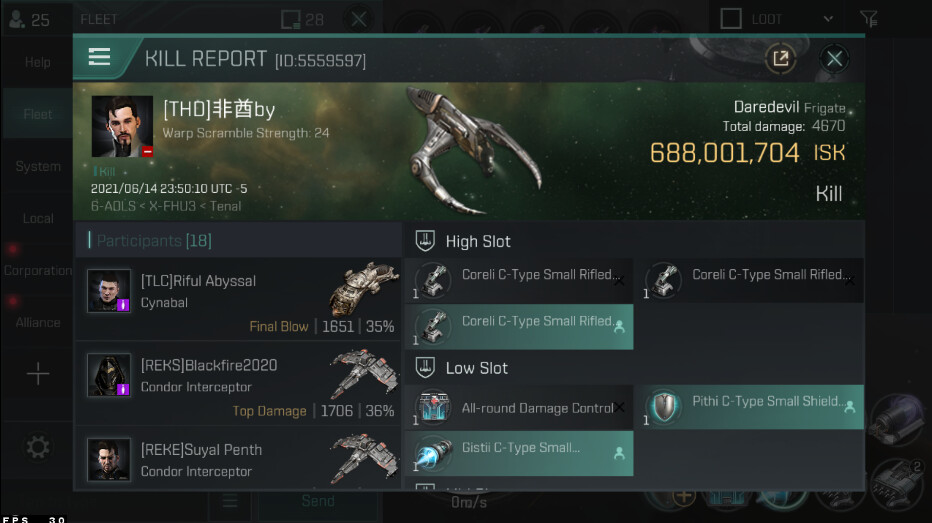Open the kill report hamburger menu
This screenshot has width=932, height=523.
coord(99,57)
